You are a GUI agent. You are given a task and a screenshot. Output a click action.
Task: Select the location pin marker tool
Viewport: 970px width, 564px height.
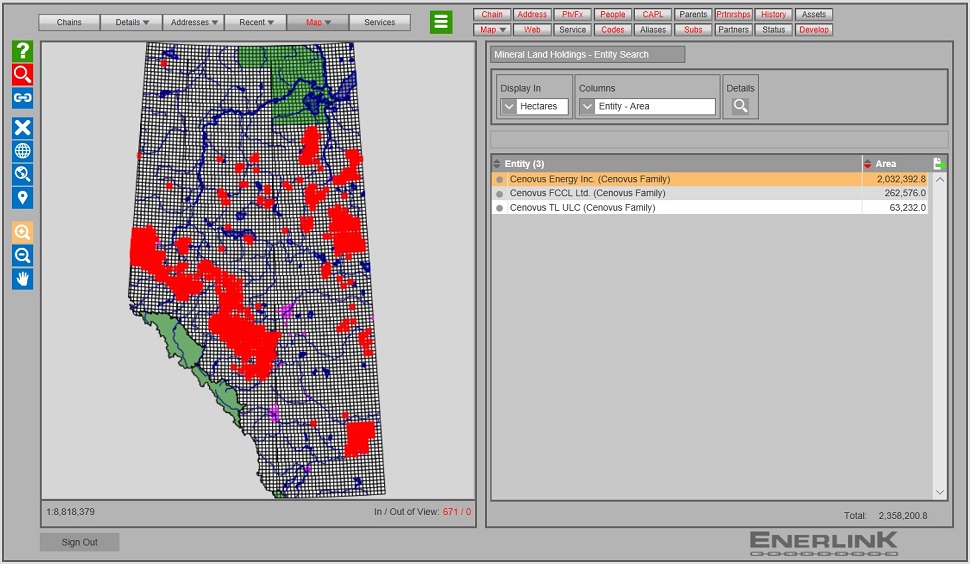click(x=22, y=198)
